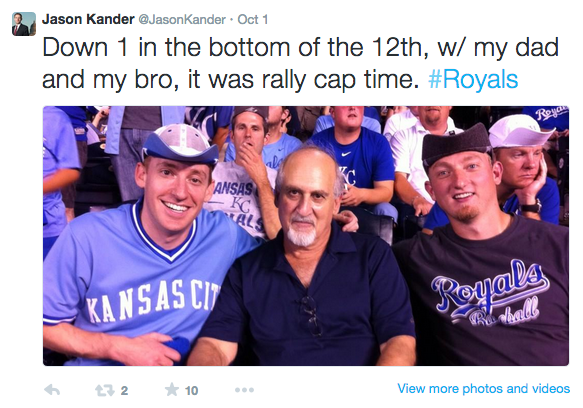This screenshot has width=583, height=408.
Task: Open the Oct 1 timestamp permalink
Action: pyautogui.click(x=252, y=19)
